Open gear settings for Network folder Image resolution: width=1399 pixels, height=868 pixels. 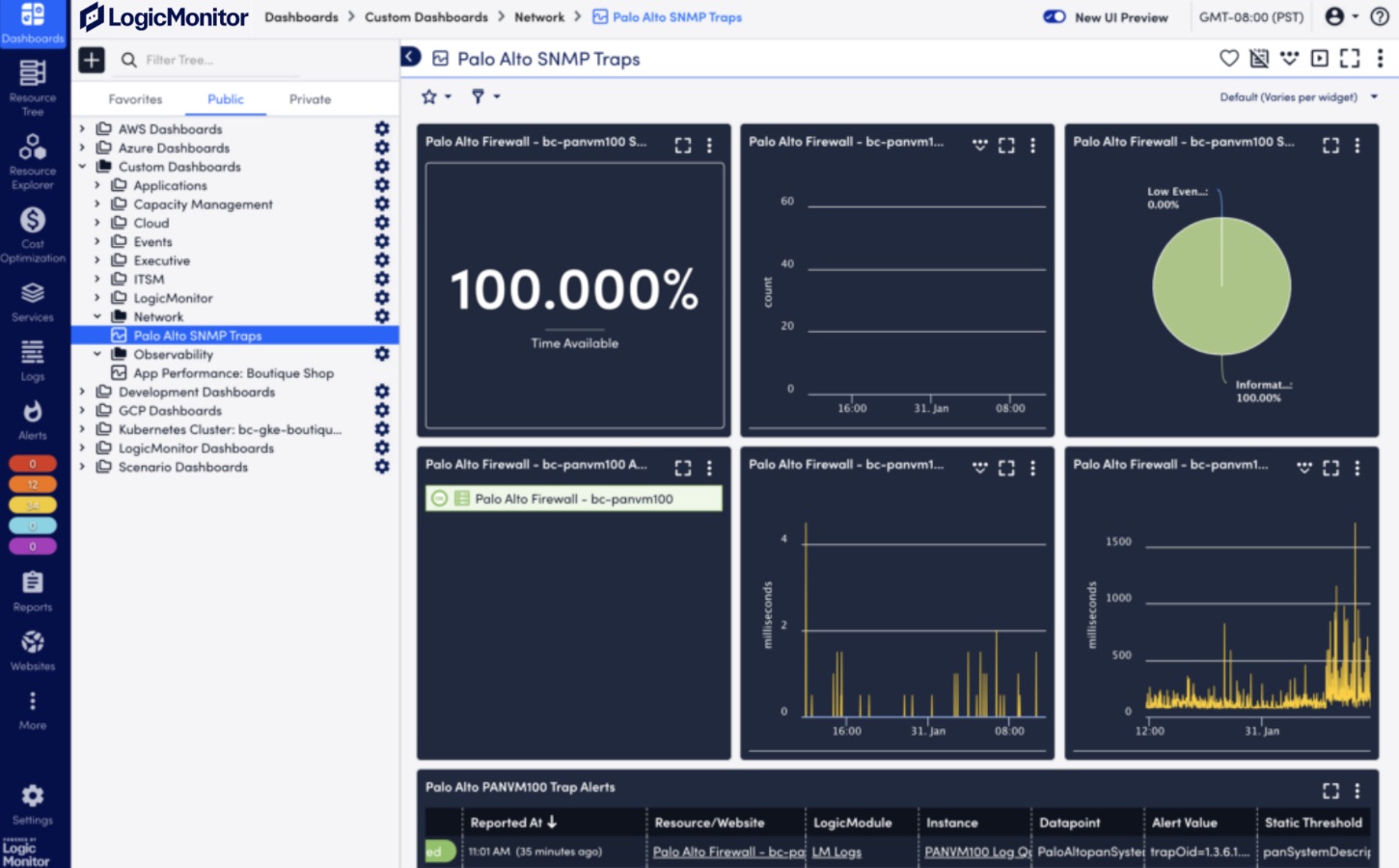382,316
